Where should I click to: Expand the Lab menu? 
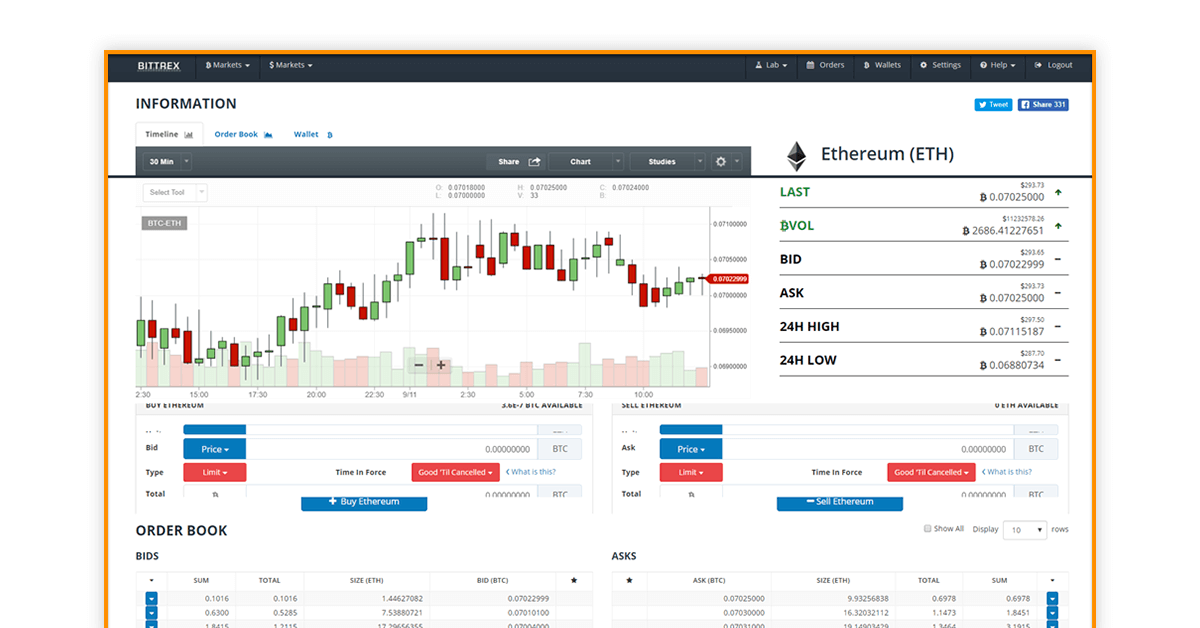click(771, 66)
